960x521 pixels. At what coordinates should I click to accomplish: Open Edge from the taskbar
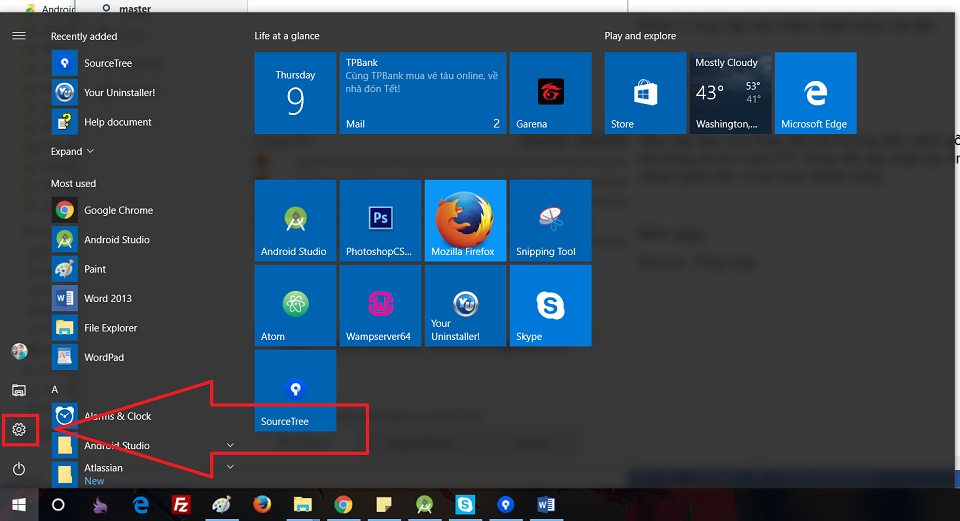click(141, 504)
